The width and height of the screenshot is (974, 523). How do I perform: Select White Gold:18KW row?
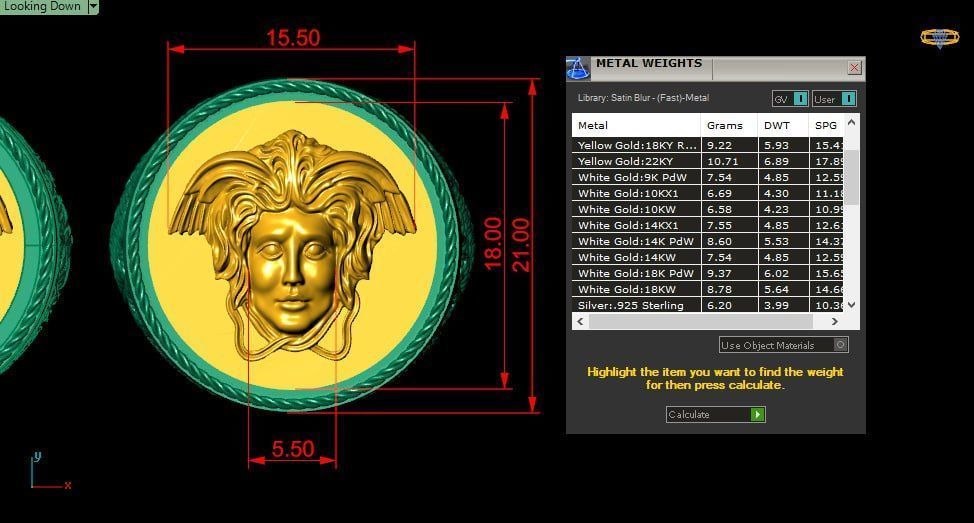[x=708, y=289]
